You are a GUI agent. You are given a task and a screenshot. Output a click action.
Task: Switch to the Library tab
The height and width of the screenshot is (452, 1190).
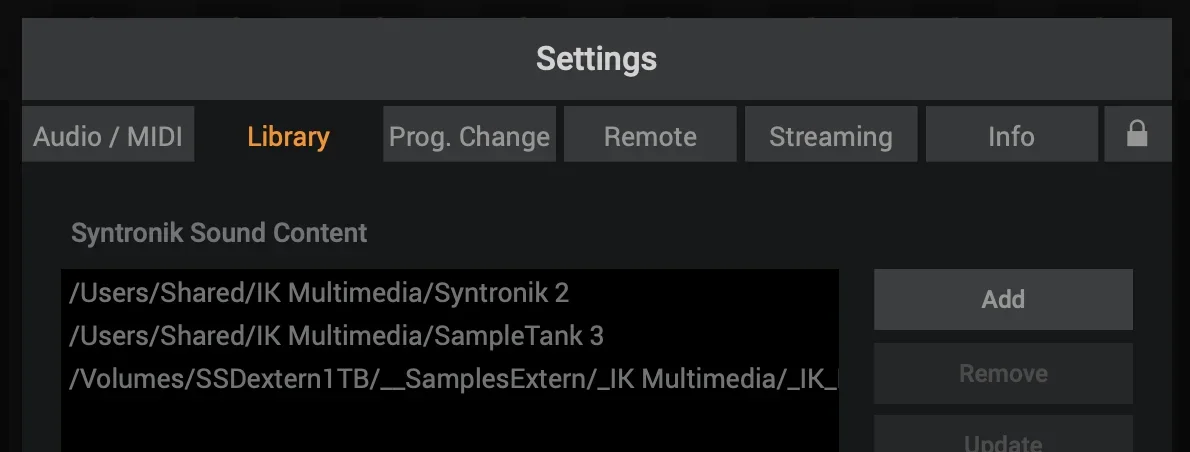pos(288,136)
